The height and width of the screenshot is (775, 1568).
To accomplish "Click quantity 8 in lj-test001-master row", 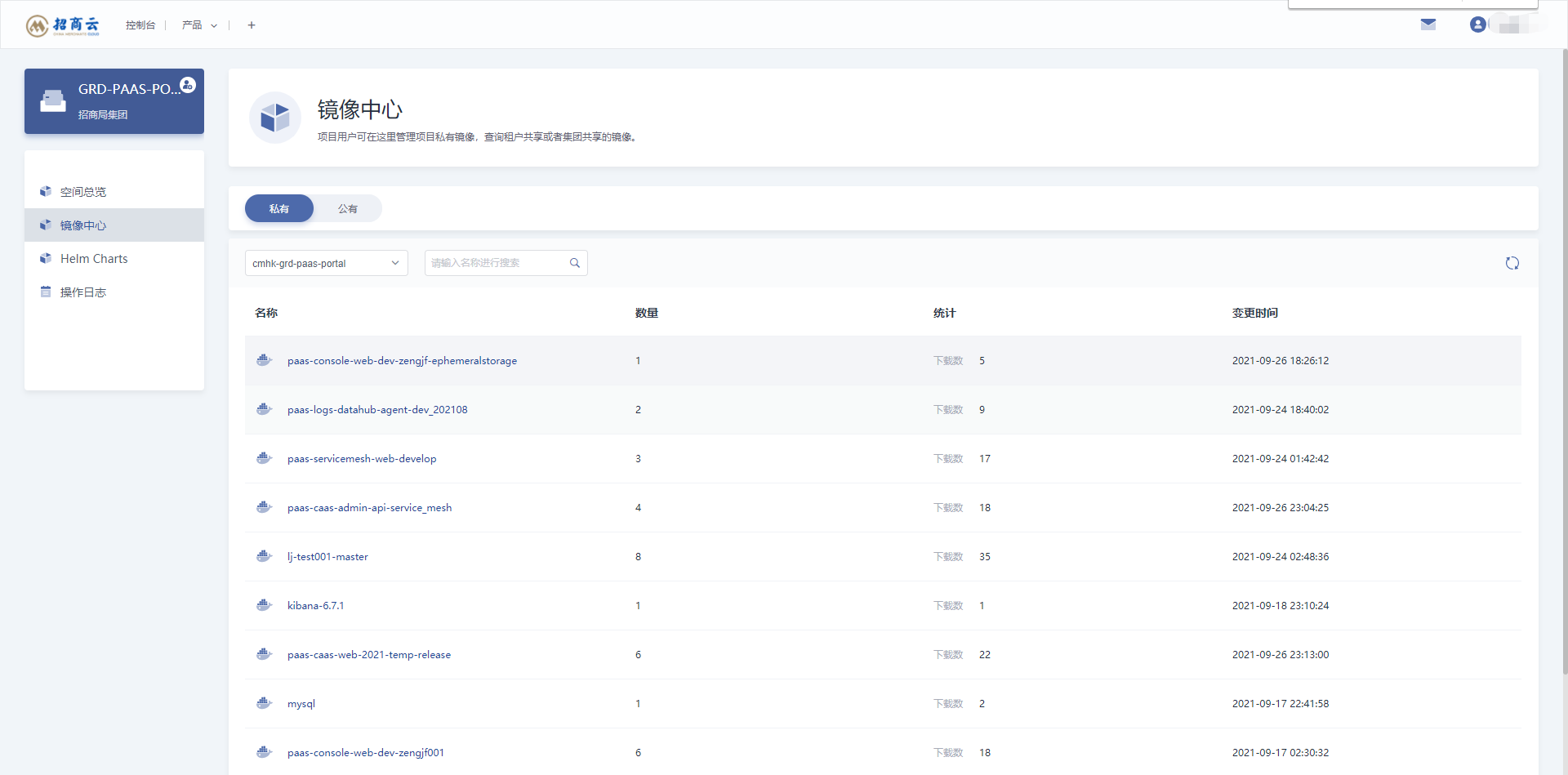I will pyautogui.click(x=638, y=556).
